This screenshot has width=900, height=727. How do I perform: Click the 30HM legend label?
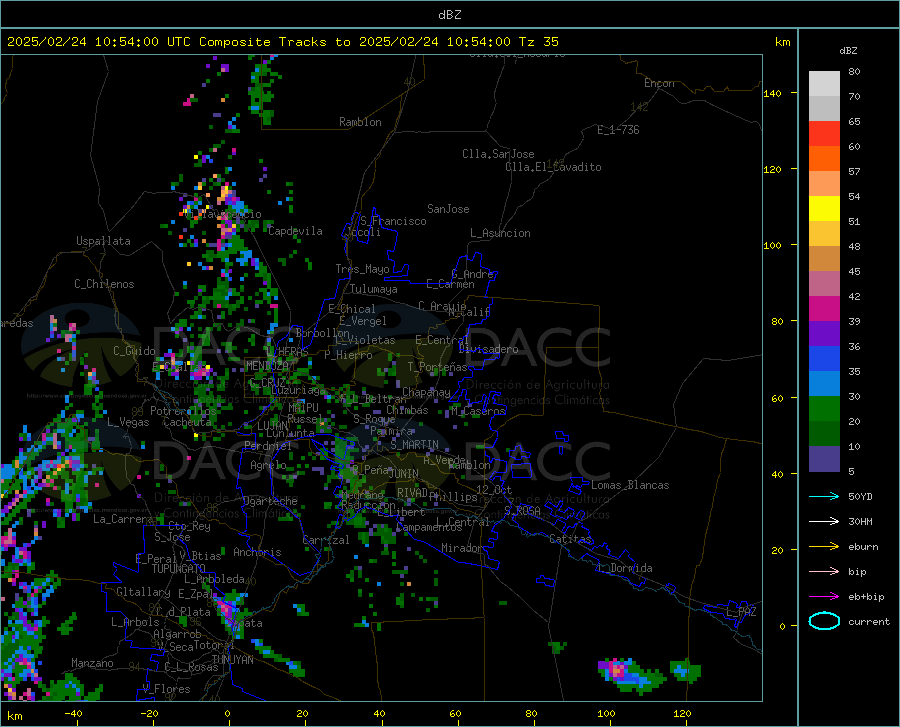coord(860,522)
